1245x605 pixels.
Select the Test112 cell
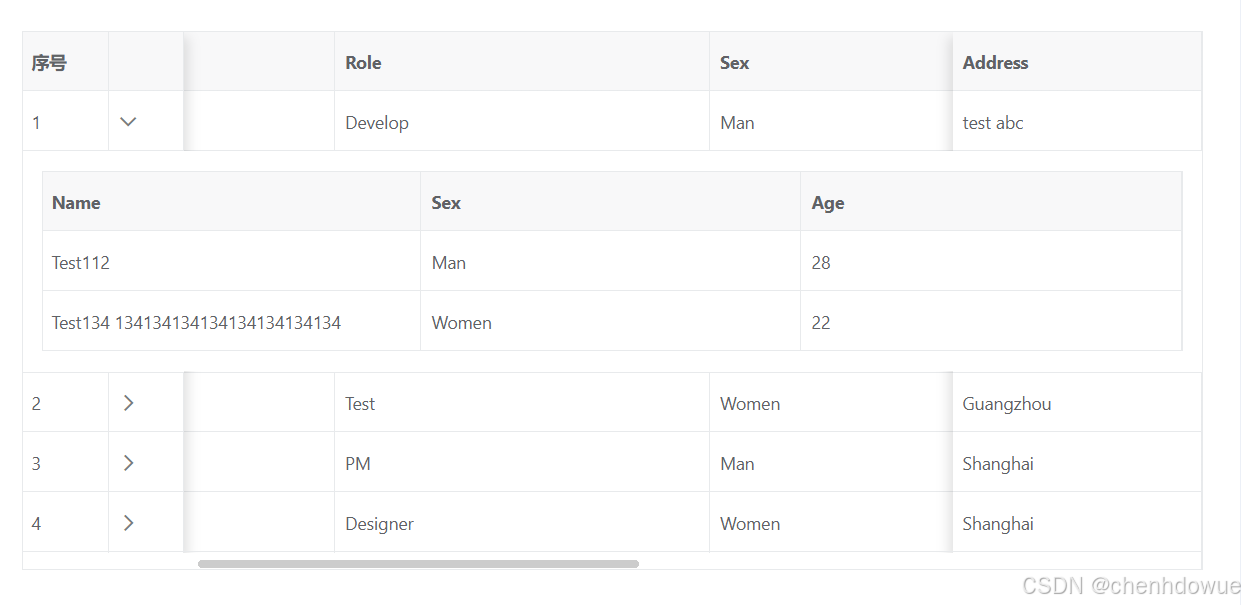(x=81, y=263)
